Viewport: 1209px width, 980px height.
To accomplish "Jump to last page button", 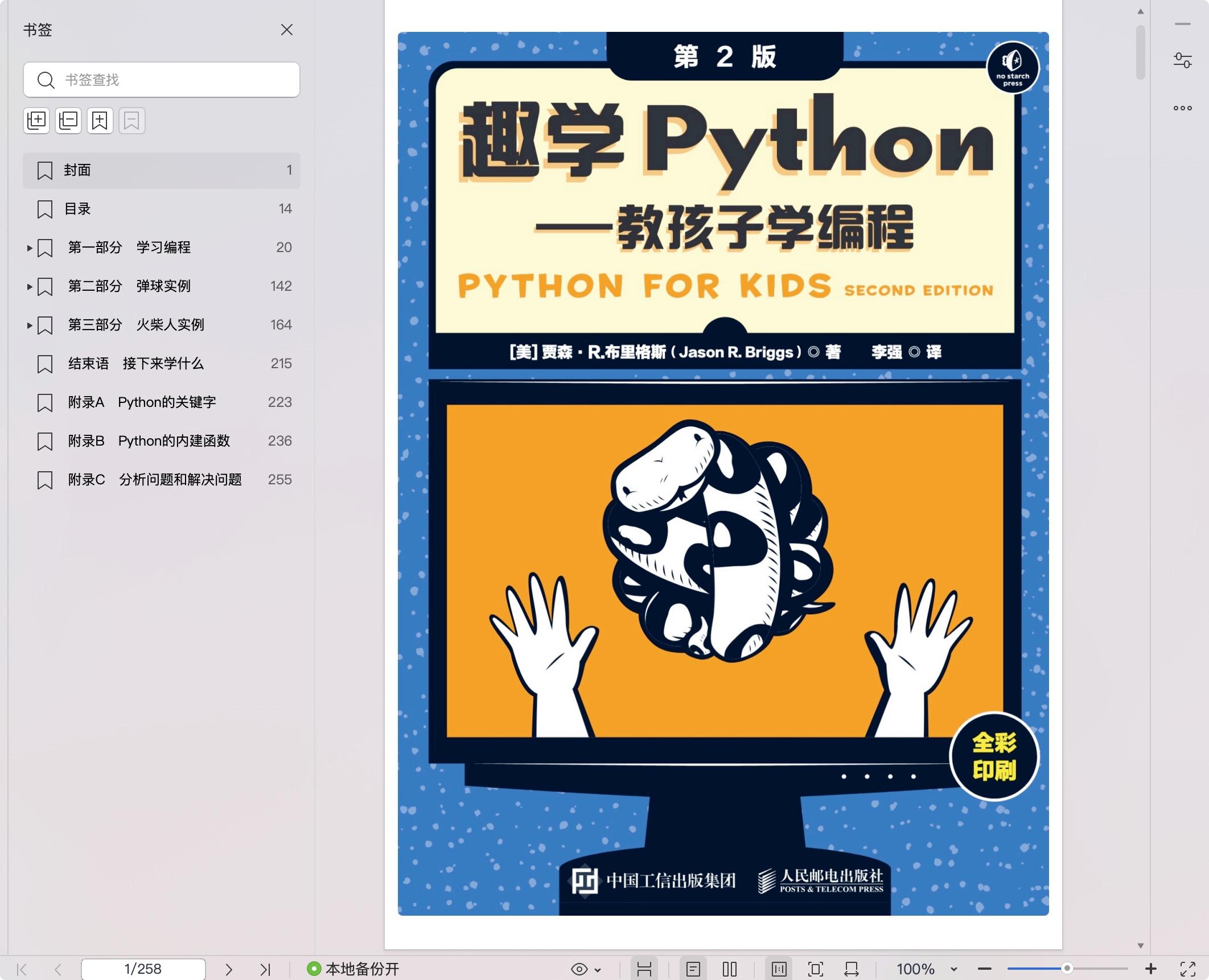I will click(265, 969).
